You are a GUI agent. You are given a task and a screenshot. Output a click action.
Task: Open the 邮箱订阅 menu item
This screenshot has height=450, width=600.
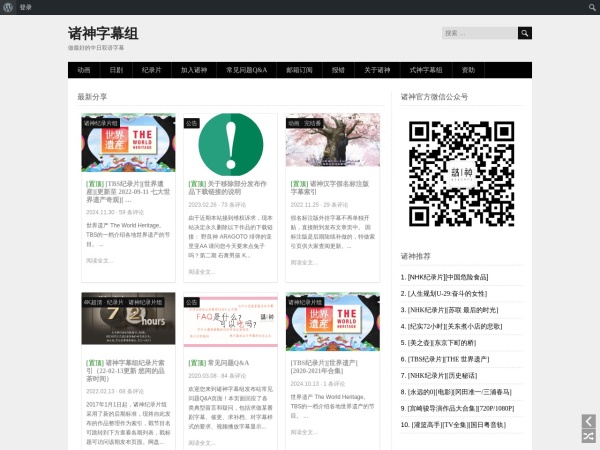(298, 70)
